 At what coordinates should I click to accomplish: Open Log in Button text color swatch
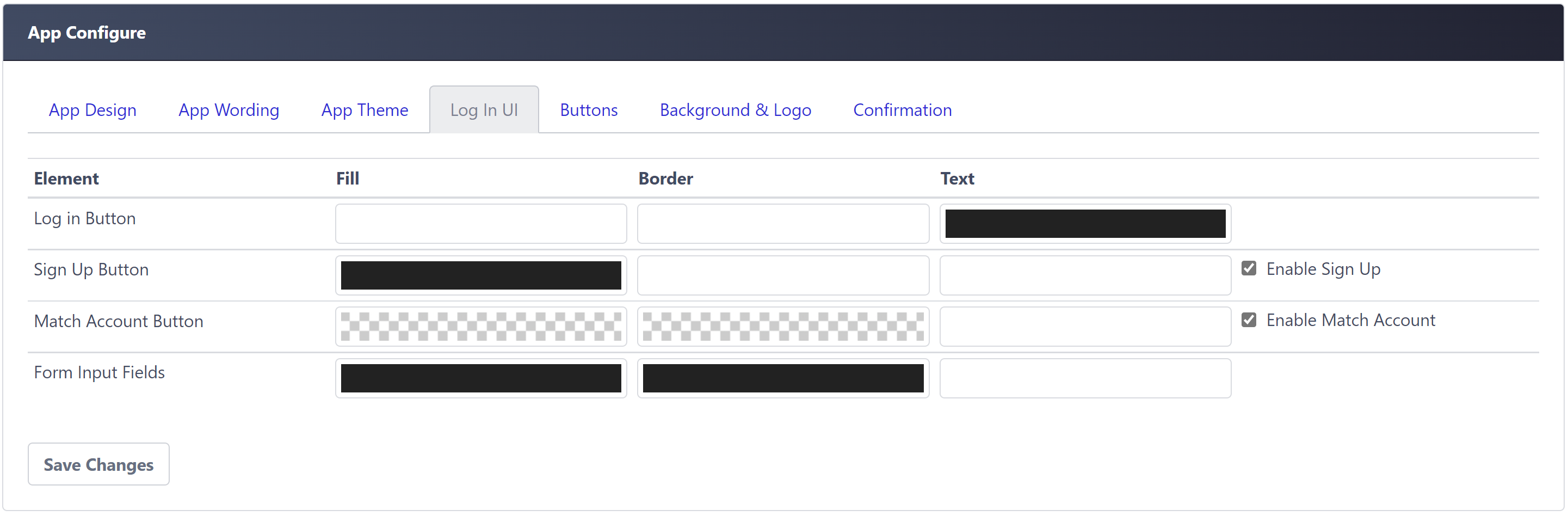pos(1085,224)
